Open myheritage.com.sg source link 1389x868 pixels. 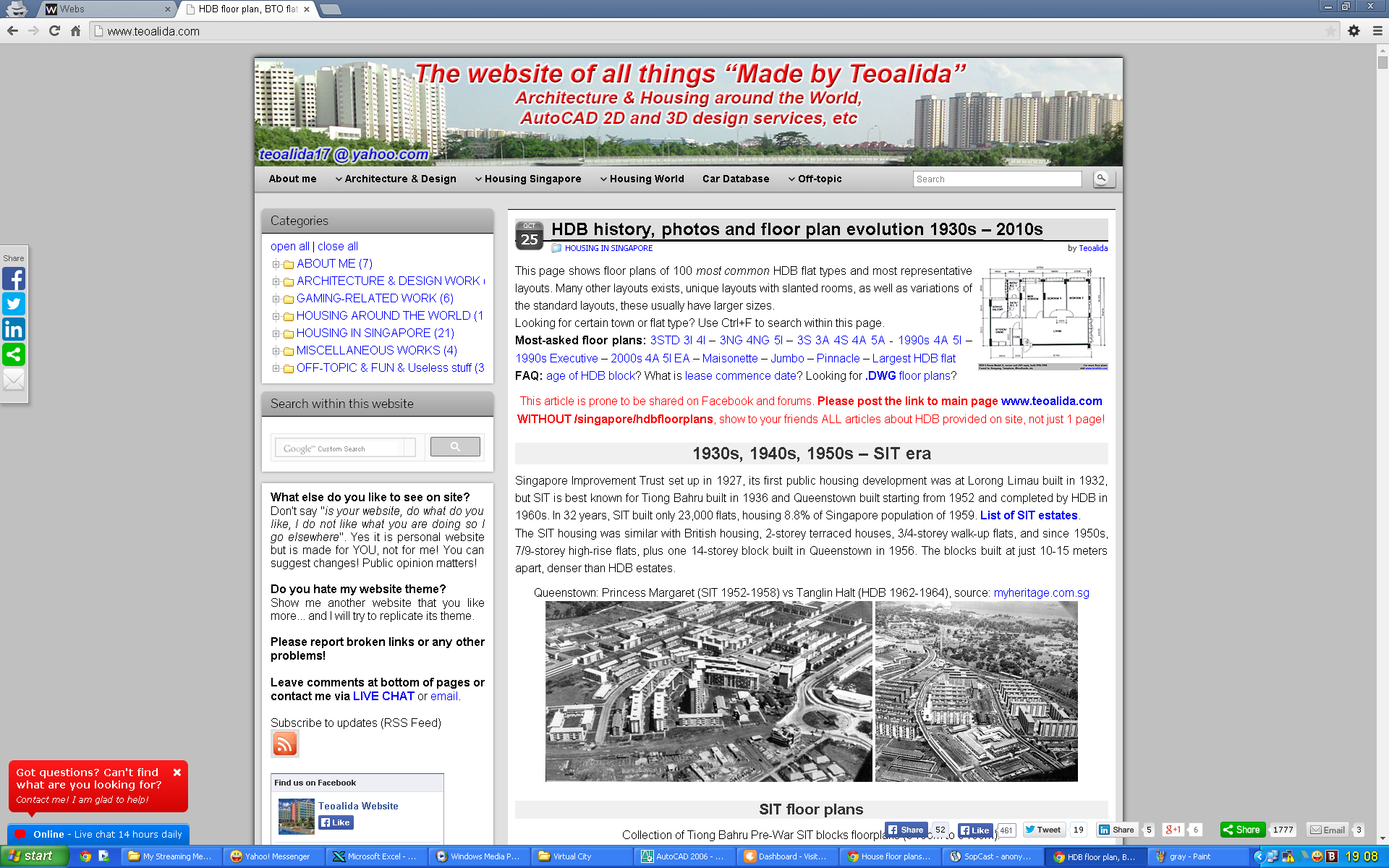pyautogui.click(x=1041, y=592)
